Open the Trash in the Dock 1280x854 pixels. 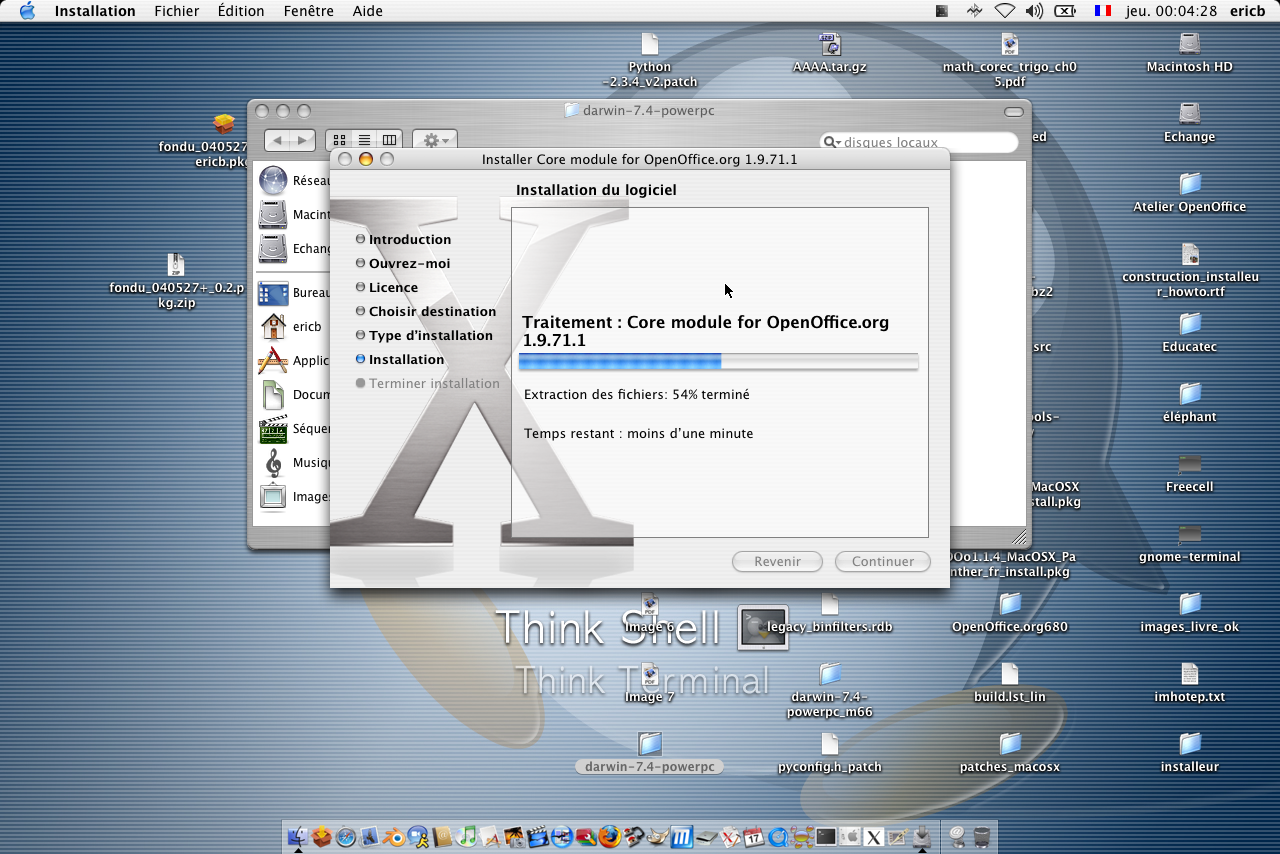click(x=981, y=836)
